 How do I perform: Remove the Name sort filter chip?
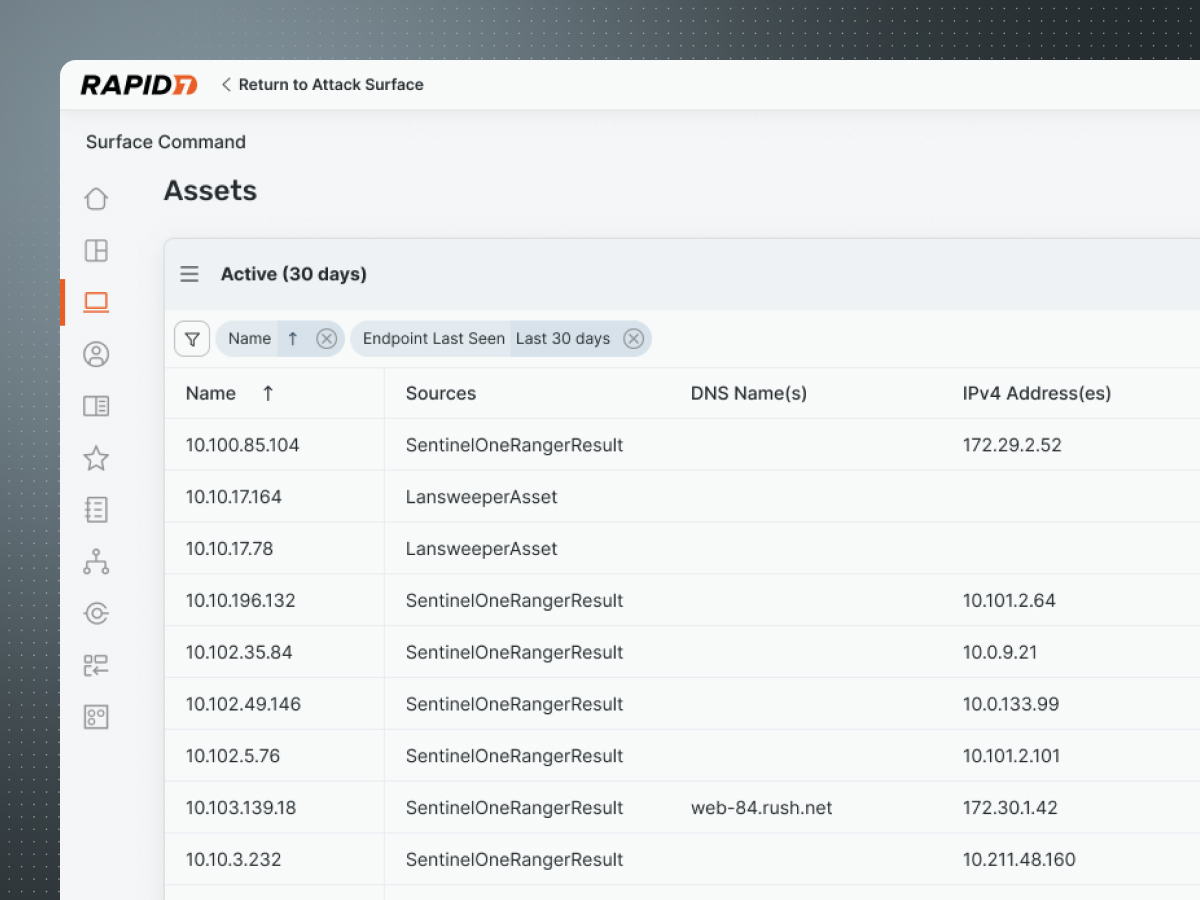pyautogui.click(x=326, y=339)
